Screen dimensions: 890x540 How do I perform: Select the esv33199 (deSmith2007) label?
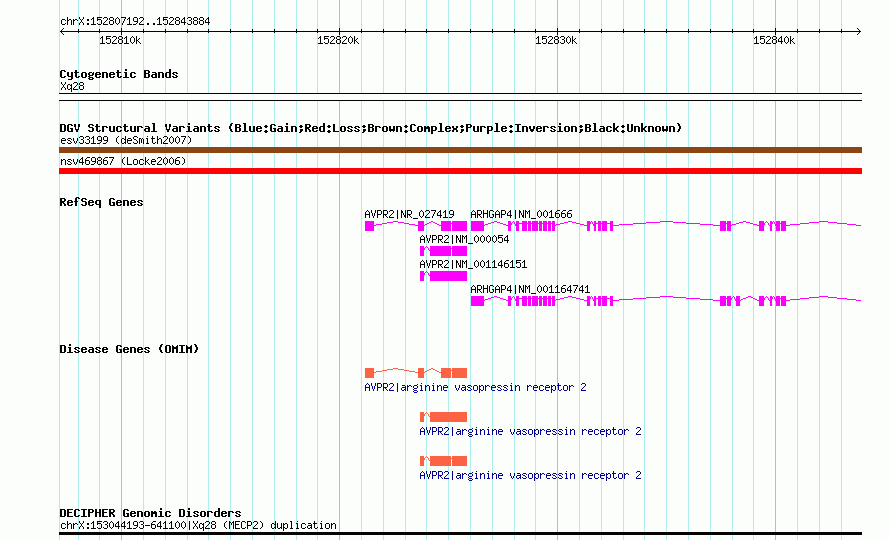[126, 140]
